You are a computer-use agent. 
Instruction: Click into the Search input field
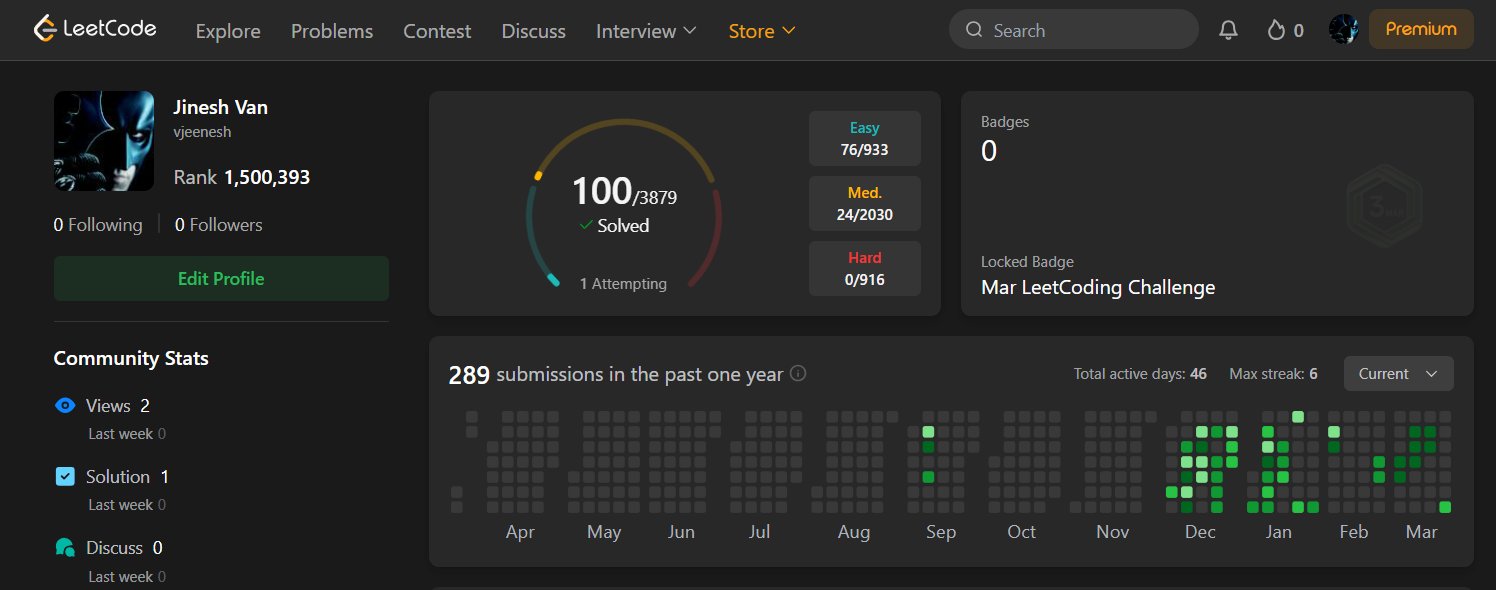1085,30
